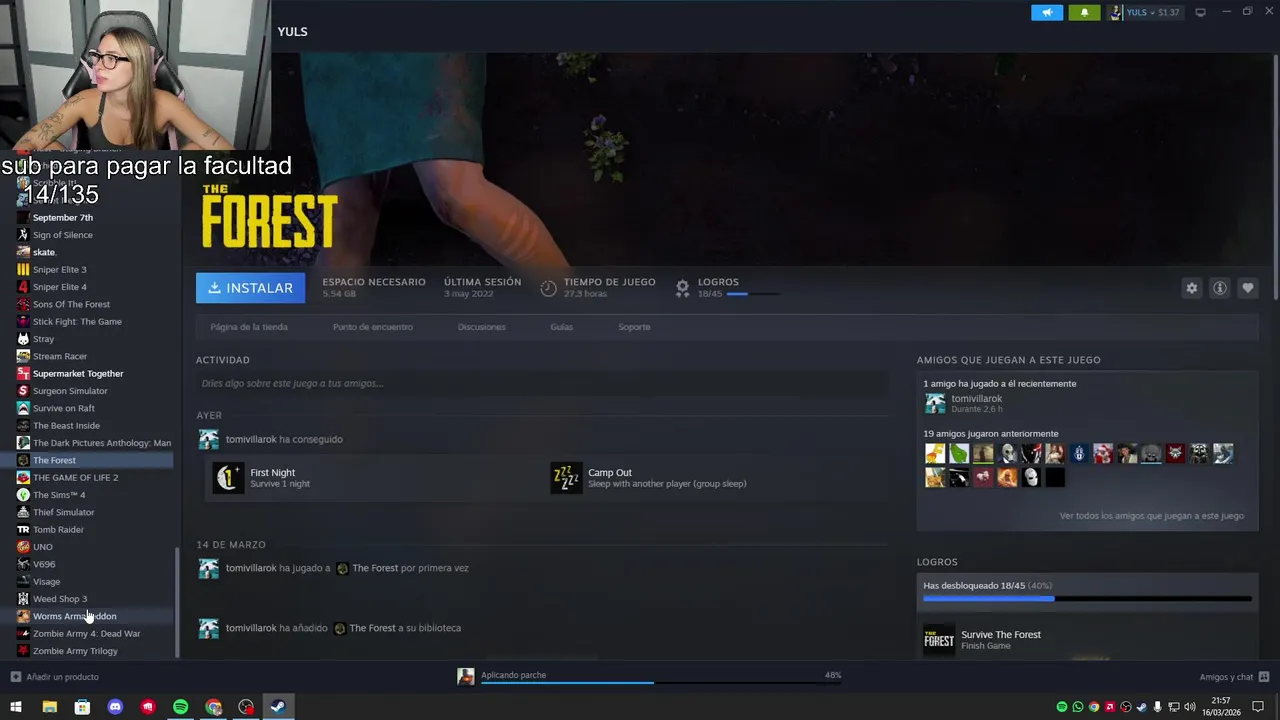The width and height of the screenshot is (1280, 720).
Task: Open The Forest link in 14 de marzo activity
Action: point(375,568)
